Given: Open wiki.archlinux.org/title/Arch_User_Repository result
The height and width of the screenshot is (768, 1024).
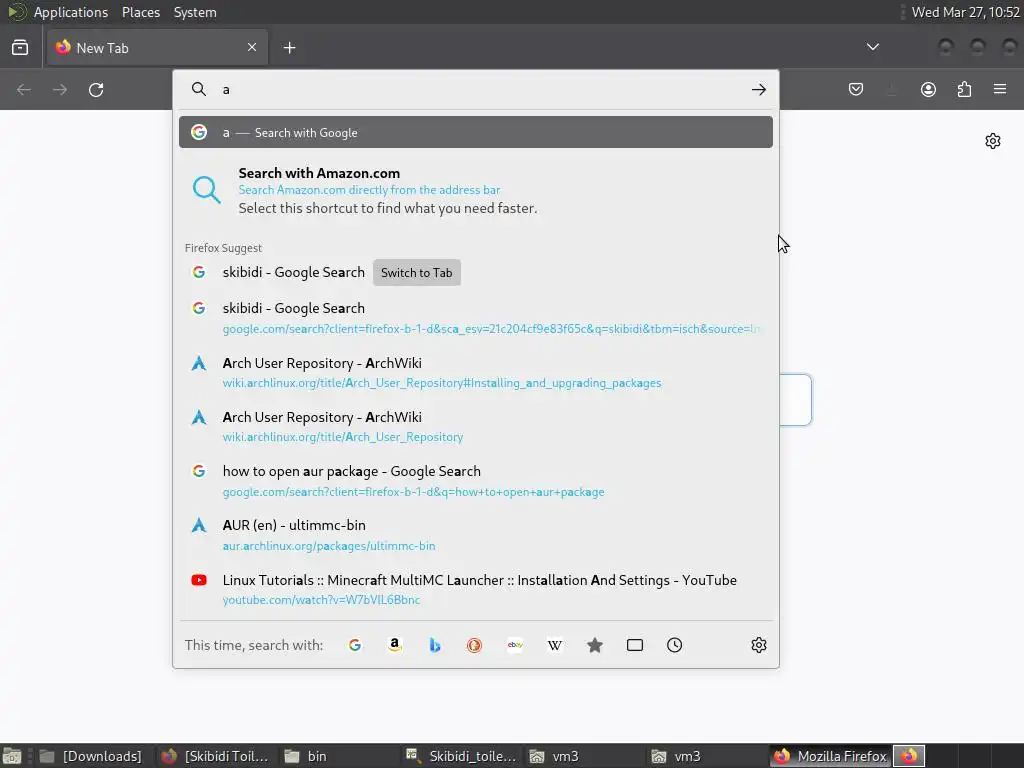Looking at the screenshot, I should (475, 426).
